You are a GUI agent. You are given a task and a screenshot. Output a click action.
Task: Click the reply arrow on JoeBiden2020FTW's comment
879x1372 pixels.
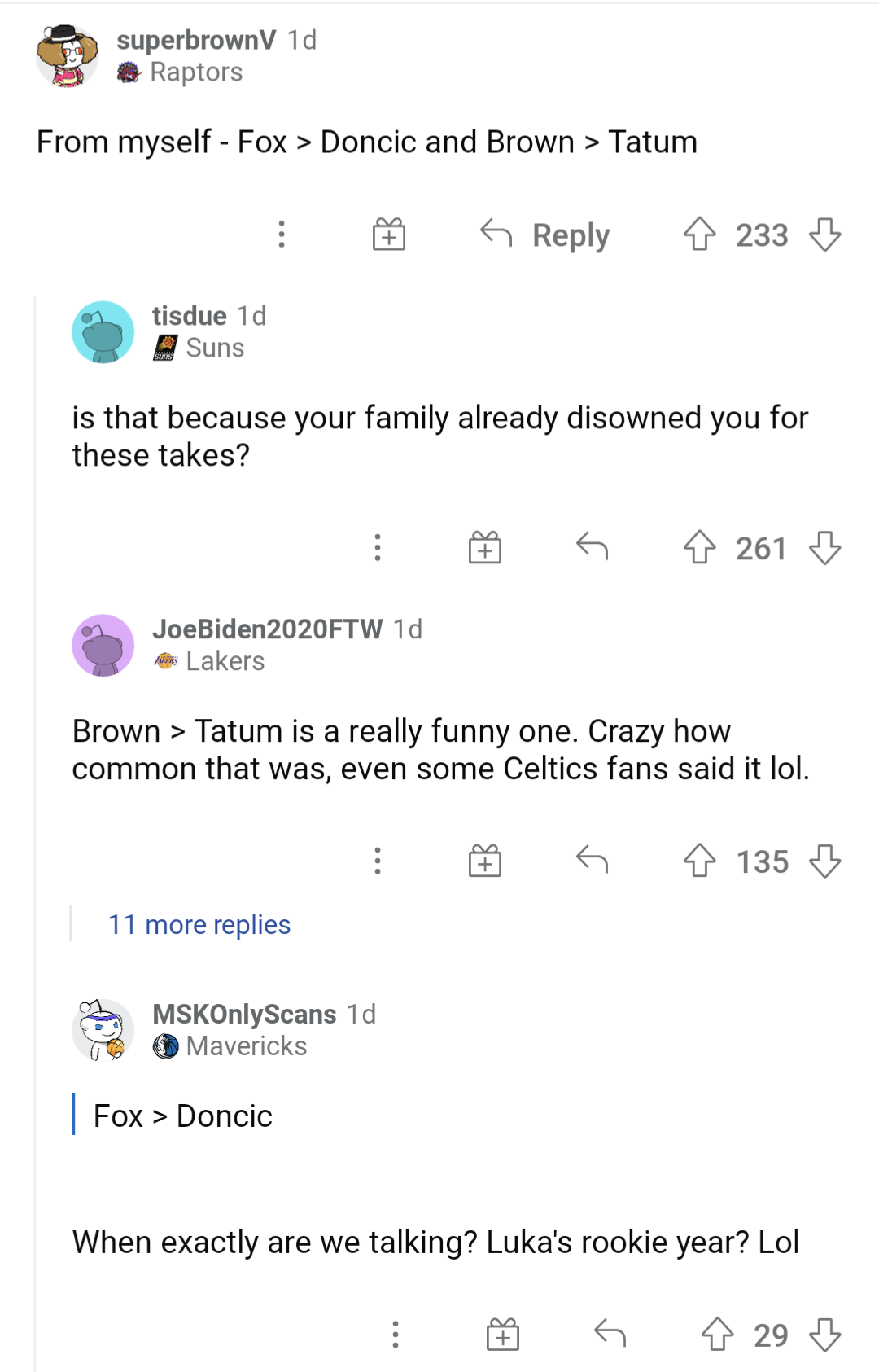click(593, 862)
